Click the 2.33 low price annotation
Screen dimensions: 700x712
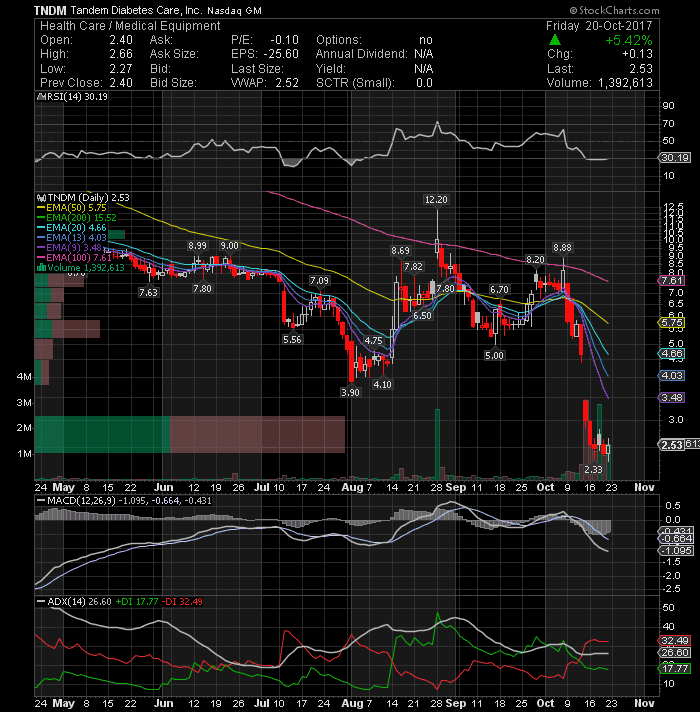[x=593, y=470]
